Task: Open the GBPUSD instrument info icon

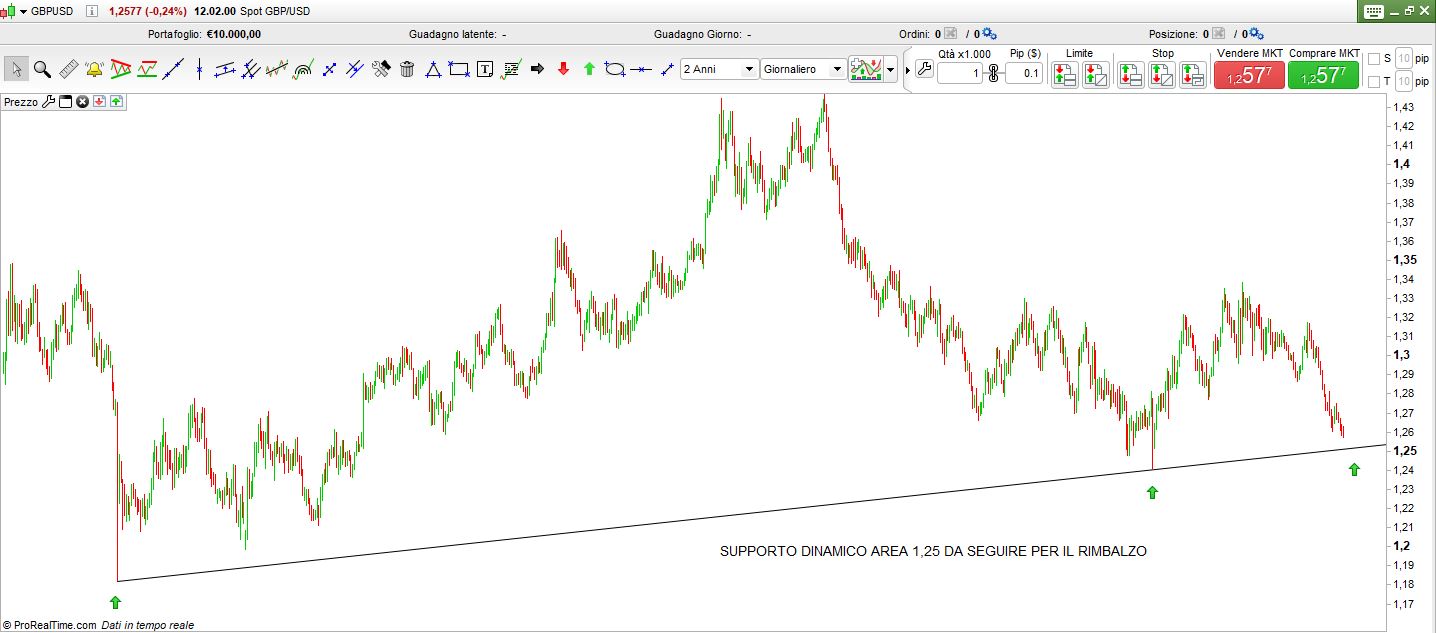Action: coord(91,11)
